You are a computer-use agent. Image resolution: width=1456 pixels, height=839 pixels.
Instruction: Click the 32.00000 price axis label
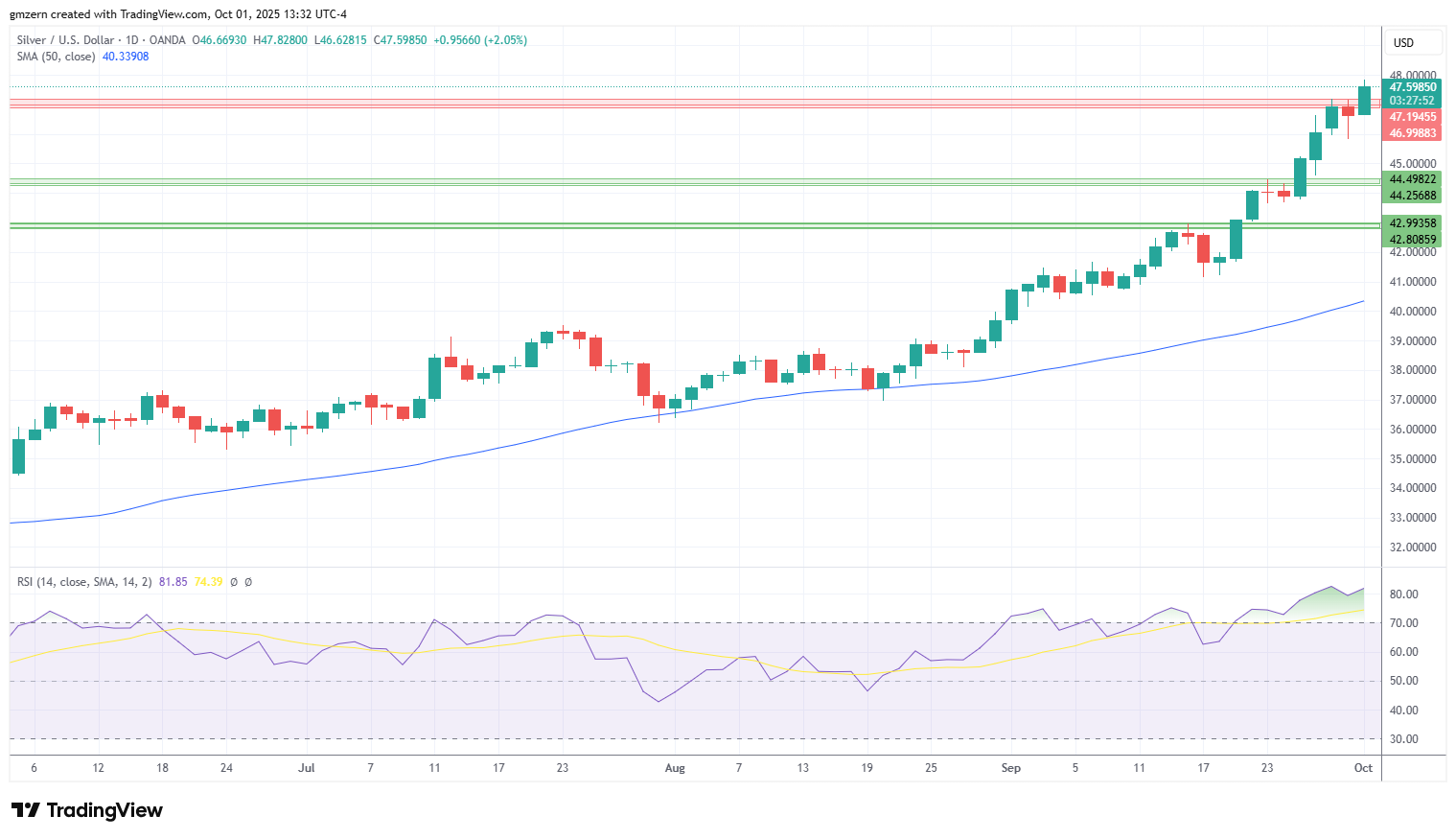[1413, 548]
